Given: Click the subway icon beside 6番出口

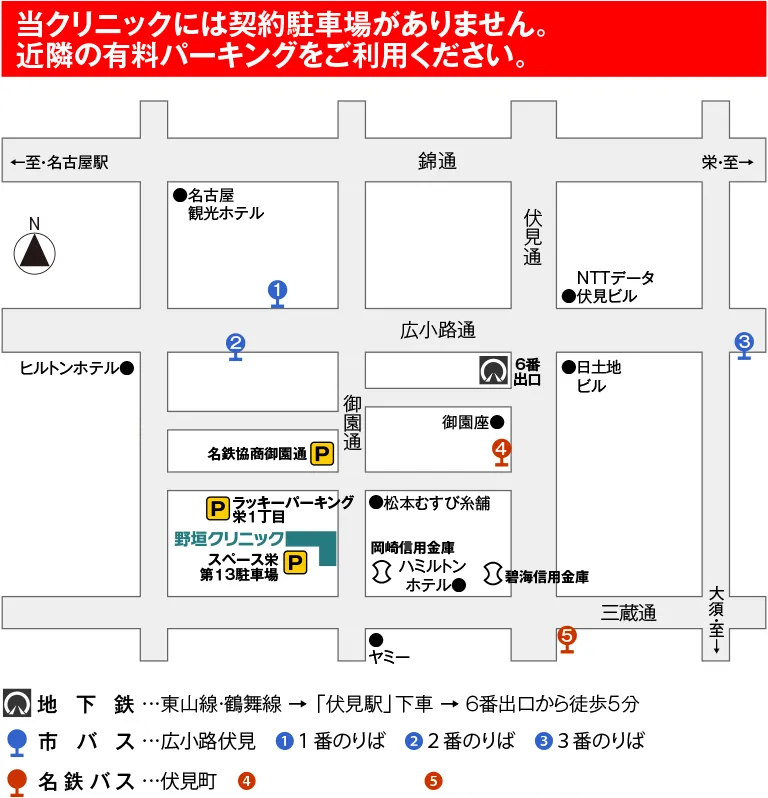Looking at the screenshot, I should pos(492,371).
